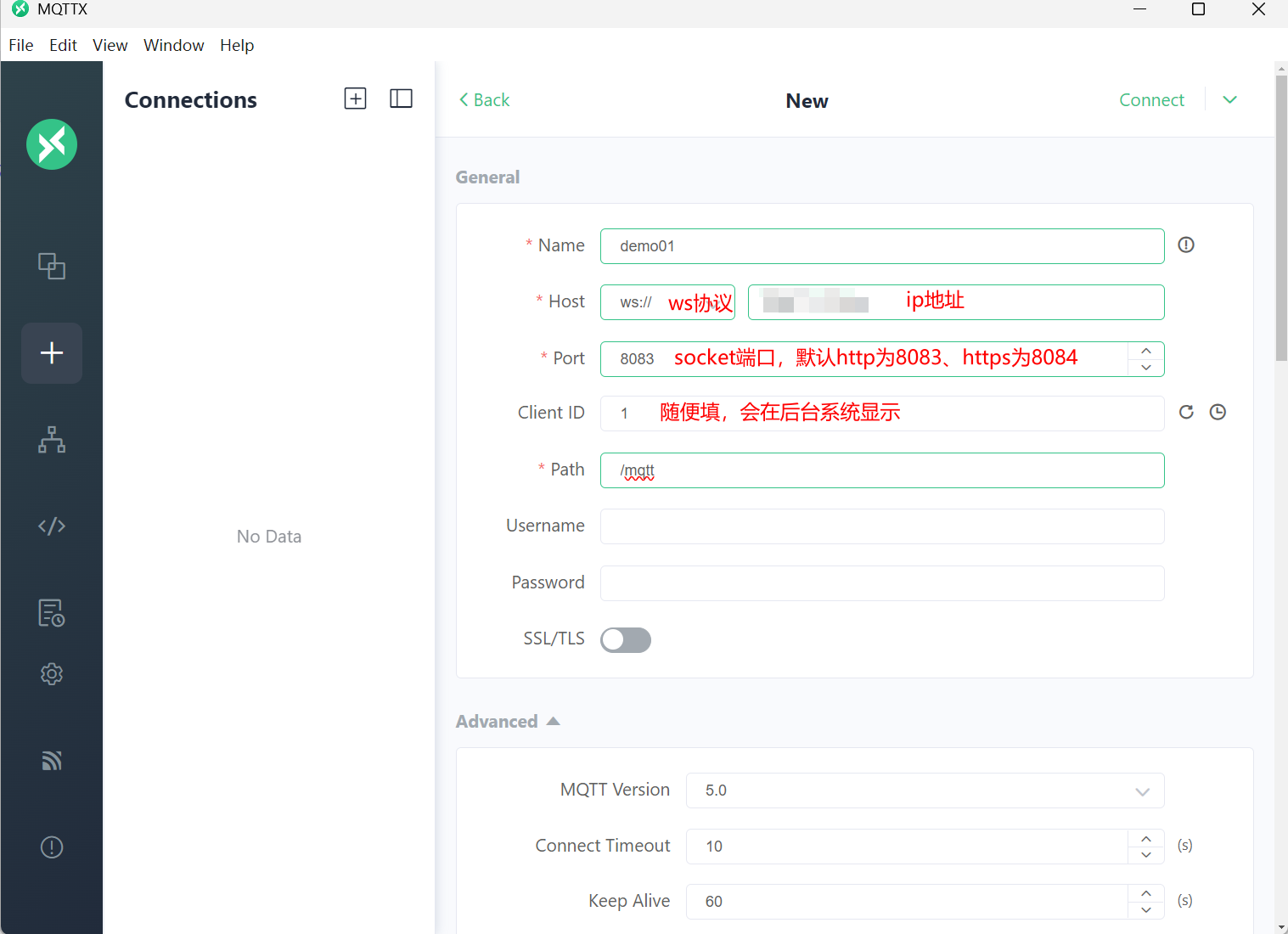
Task: Open the Viewer icon in sidebar
Action: click(52, 440)
